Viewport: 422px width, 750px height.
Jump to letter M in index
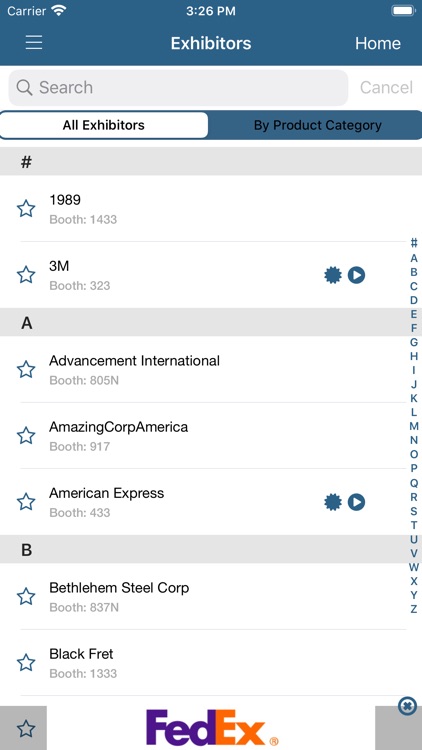pos(414,426)
